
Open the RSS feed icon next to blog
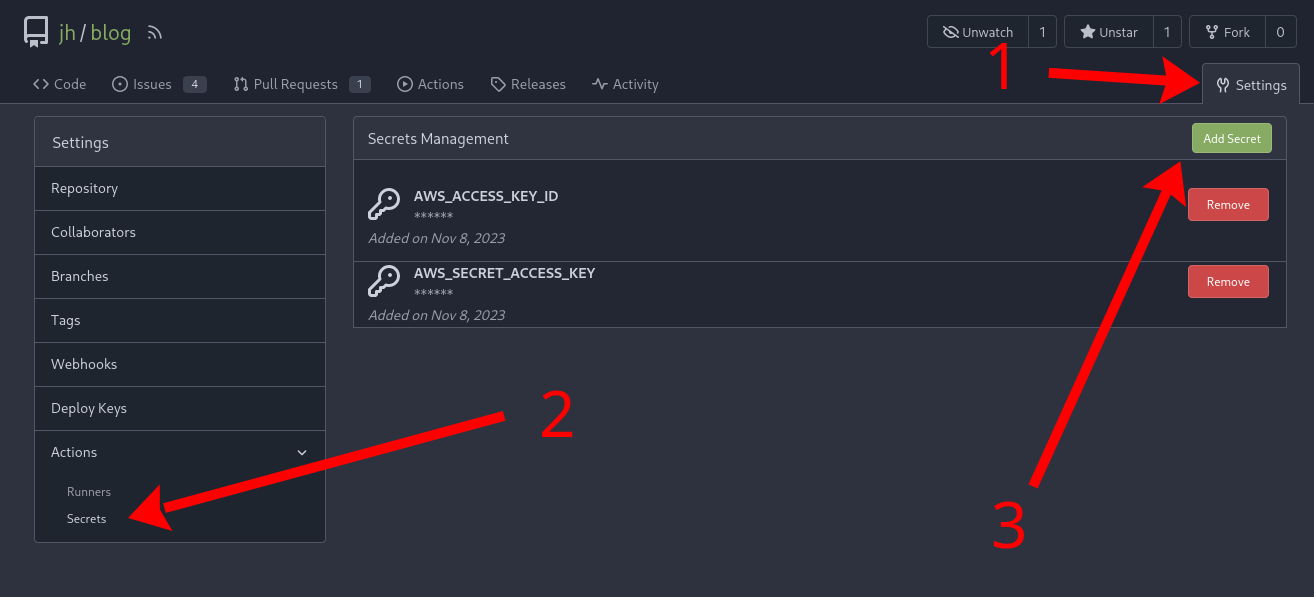point(155,33)
